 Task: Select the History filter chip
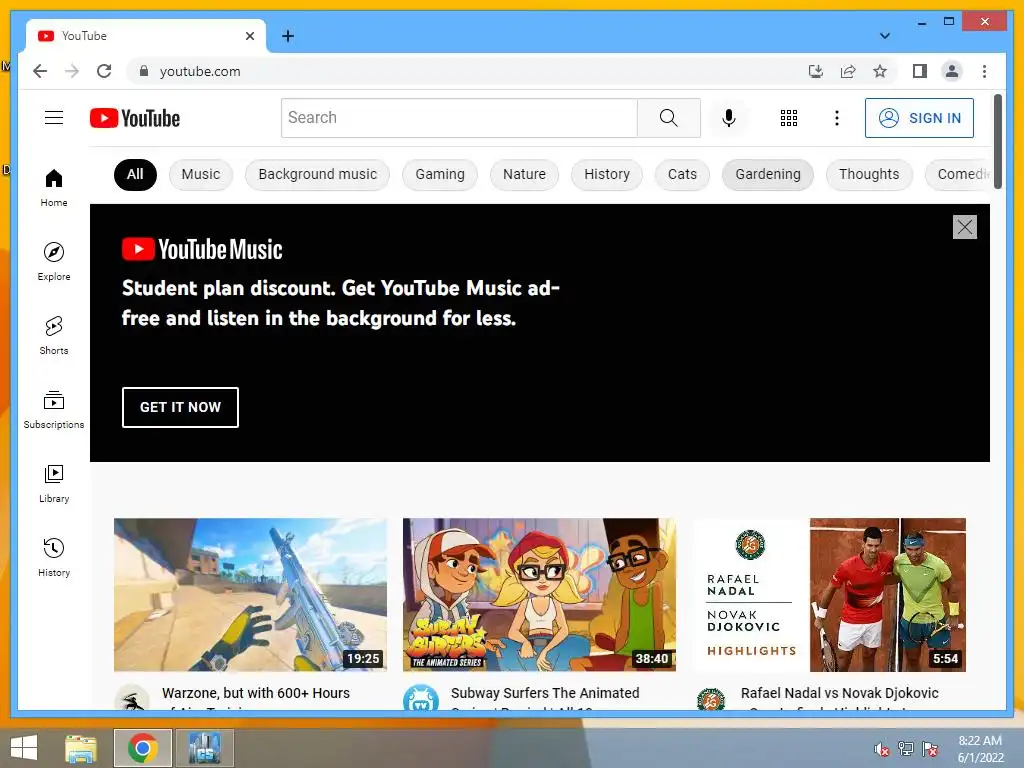tap(607, 174)
